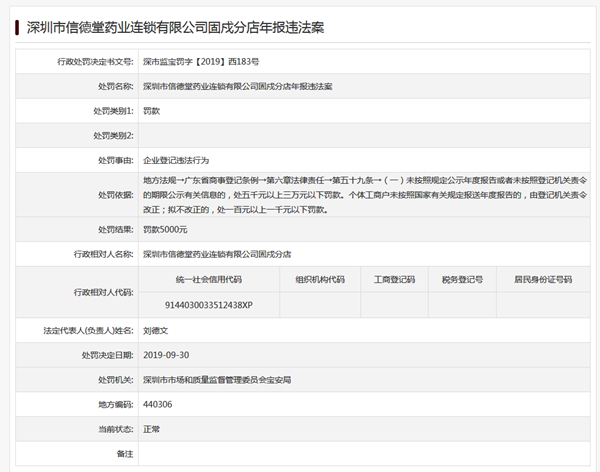Select the 处罚机关 authority name 宝安局

point(217,380)
